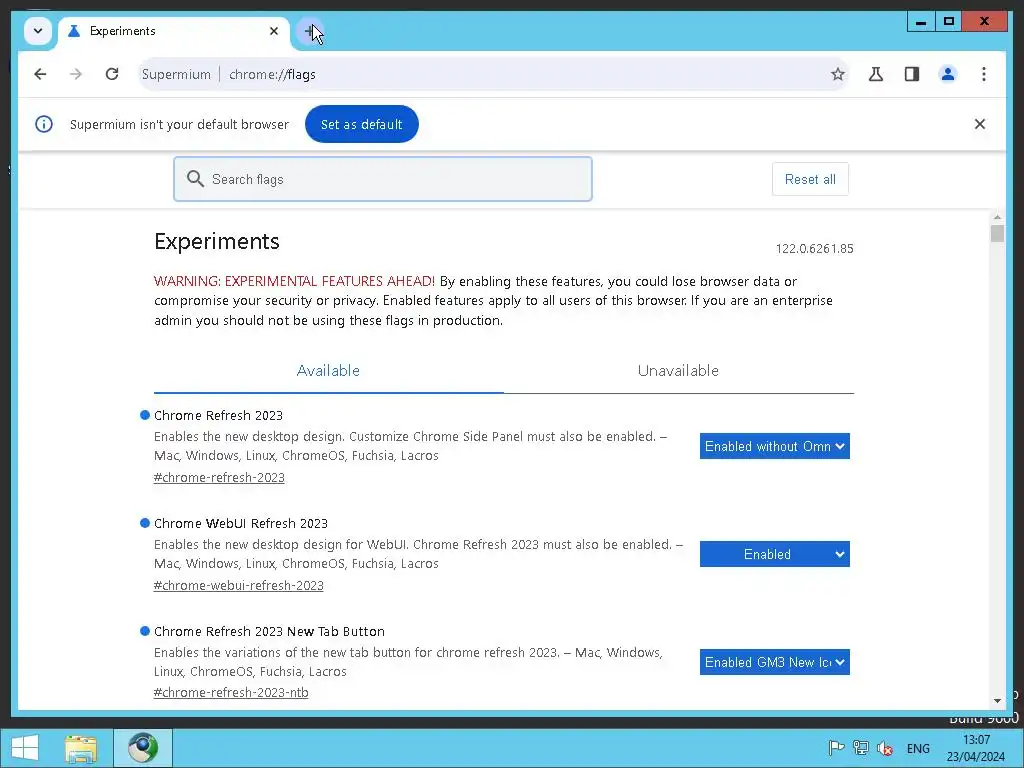The height and width of the screenshot is (768, 1024).
Task: Follow the #chrome-refresh-2023-ntb link
Action: point(231,693)
